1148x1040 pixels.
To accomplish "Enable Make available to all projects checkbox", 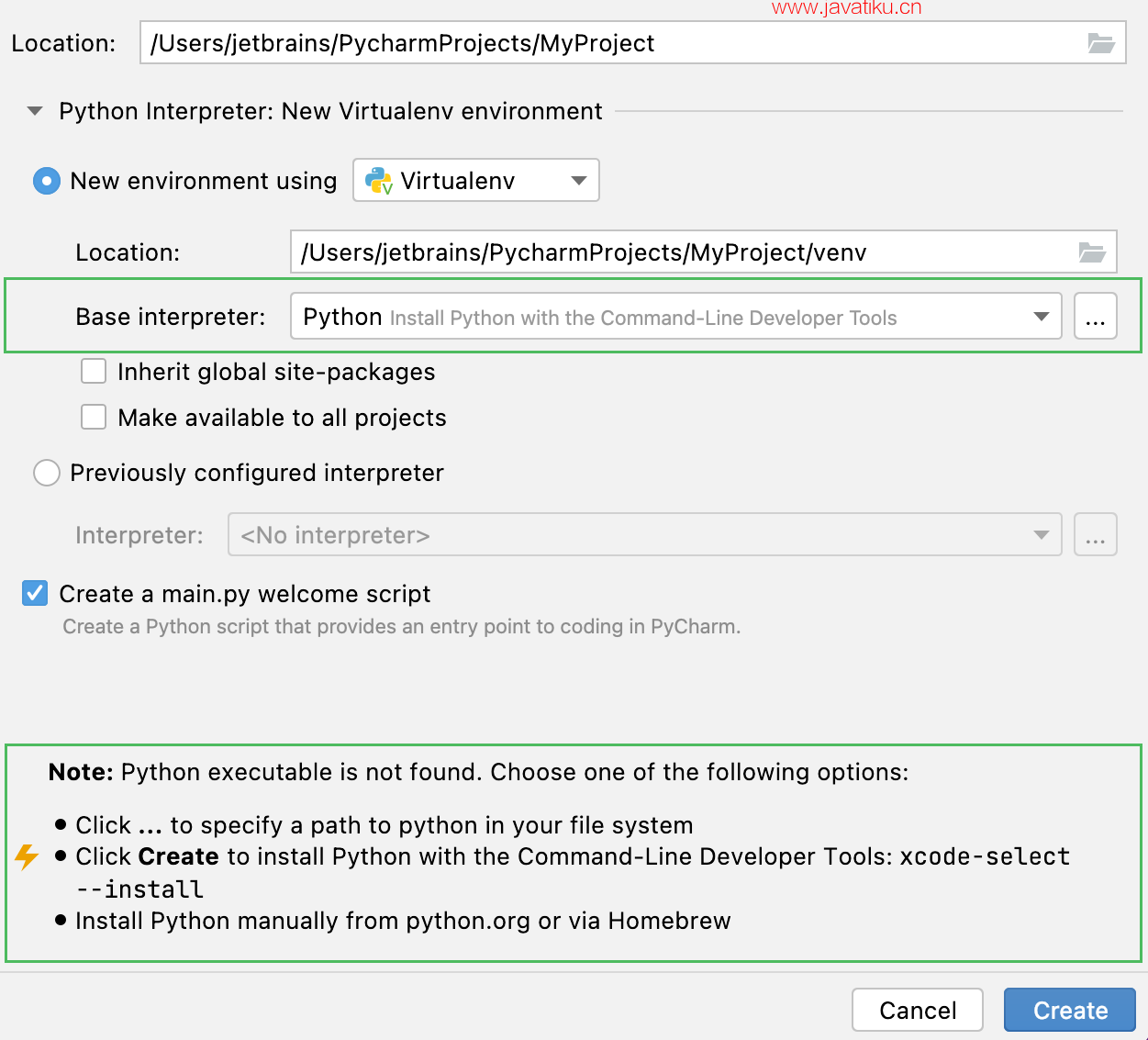I will (x=94, y=417).
